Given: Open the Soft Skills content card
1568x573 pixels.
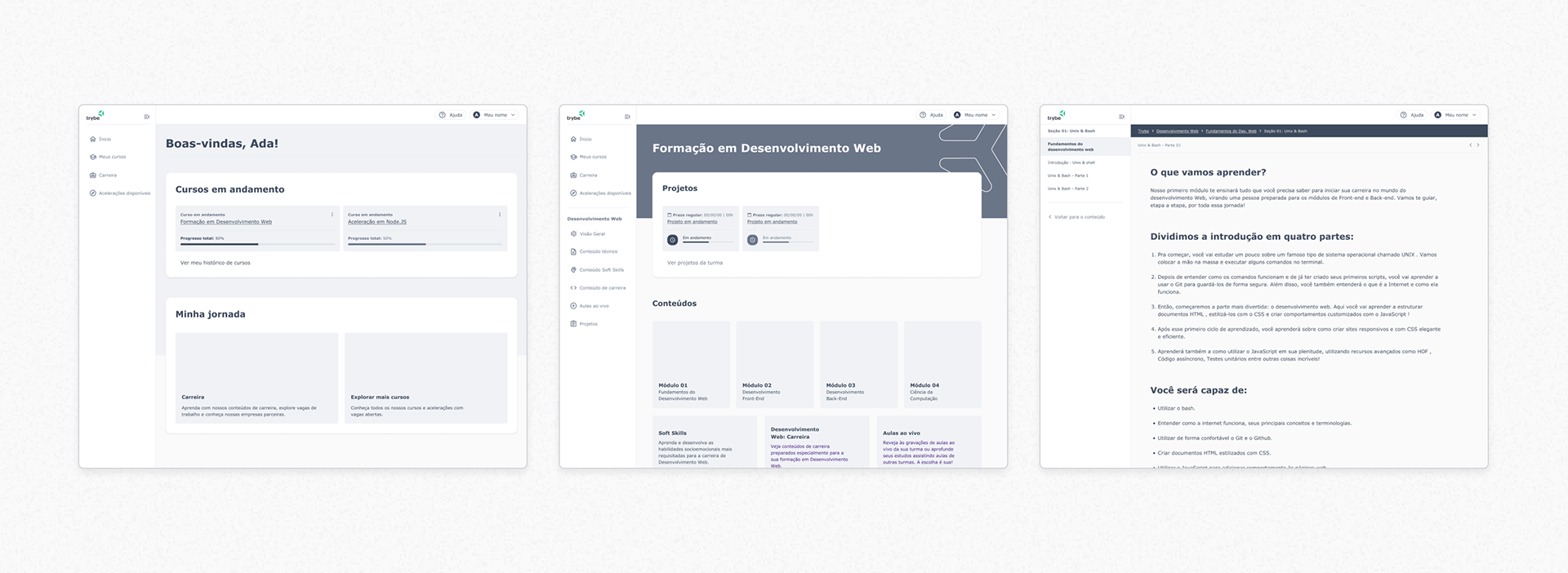Looking at the screenshot, I should [x=704, y=442].
